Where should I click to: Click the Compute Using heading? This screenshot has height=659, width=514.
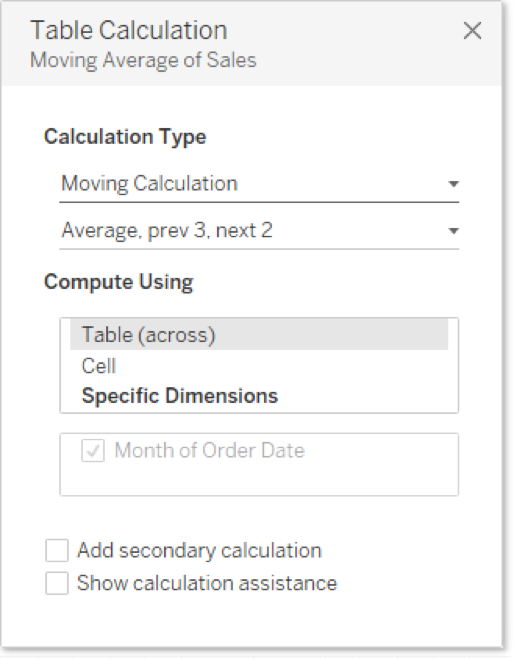tap(119, 282)
